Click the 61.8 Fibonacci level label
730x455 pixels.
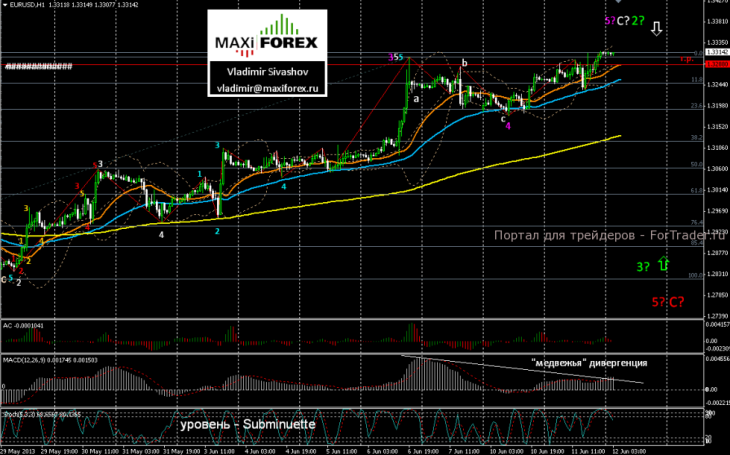coord(696,190)
